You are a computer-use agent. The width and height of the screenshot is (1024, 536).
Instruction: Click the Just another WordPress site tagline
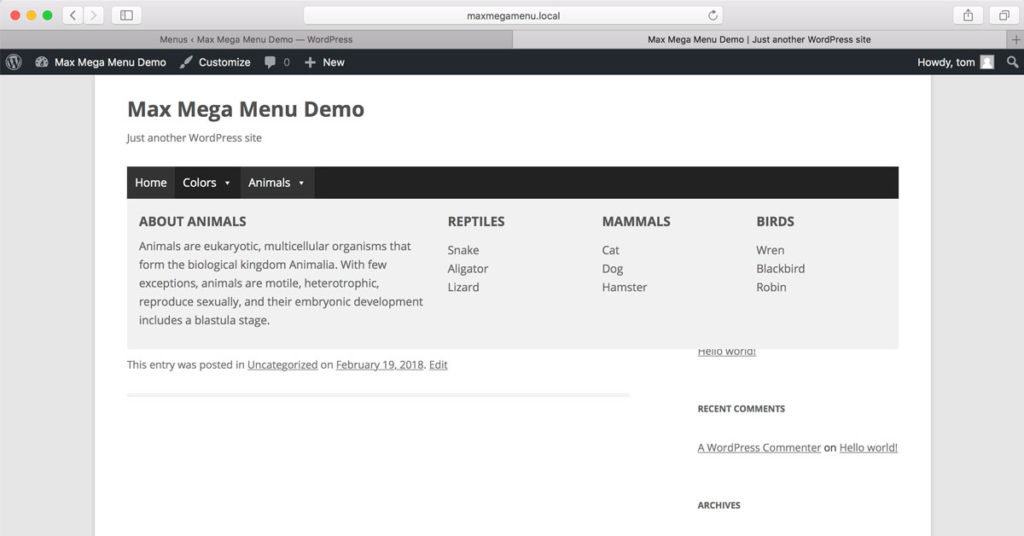coord(194,138)
